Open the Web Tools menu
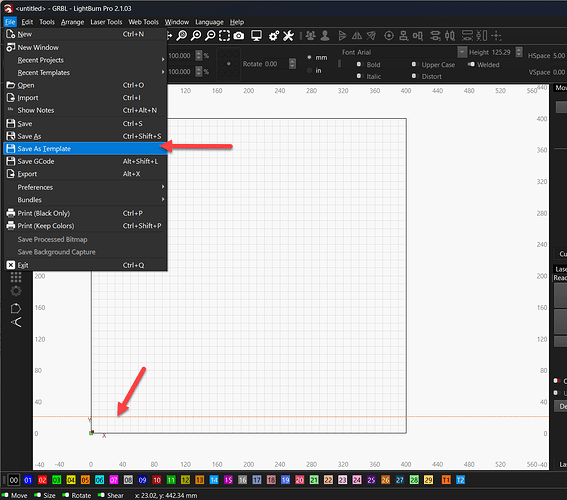Viewport: 567px width, 500px height. point(144,22)
